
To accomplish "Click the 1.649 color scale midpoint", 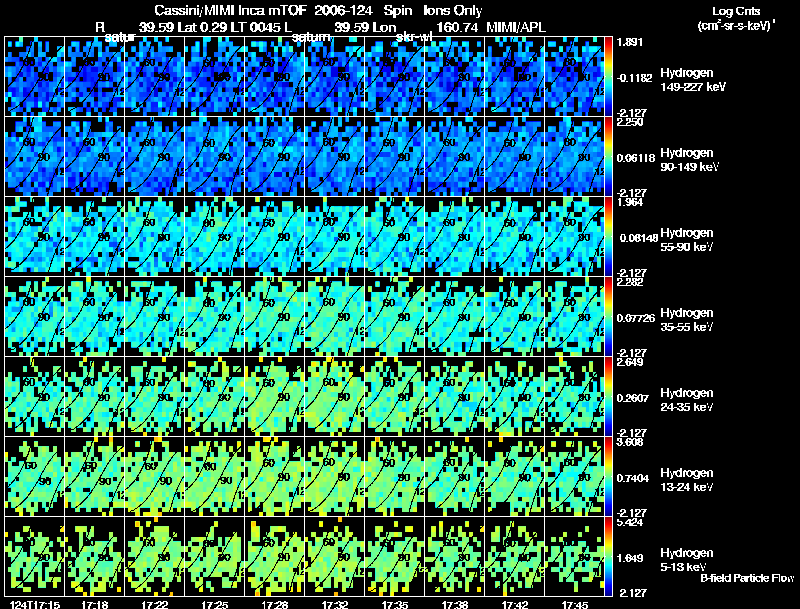I will pyautogui.click(x=630, y=559).
